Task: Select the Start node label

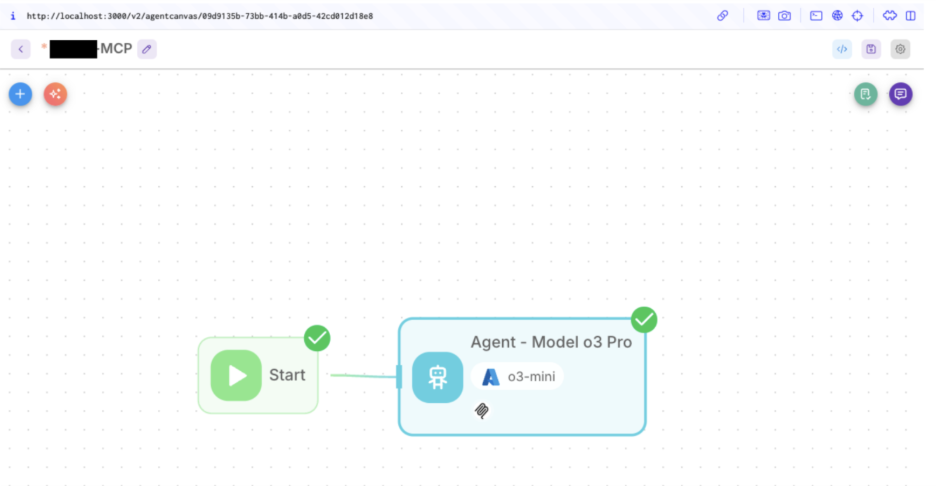Action: [287, 375]
